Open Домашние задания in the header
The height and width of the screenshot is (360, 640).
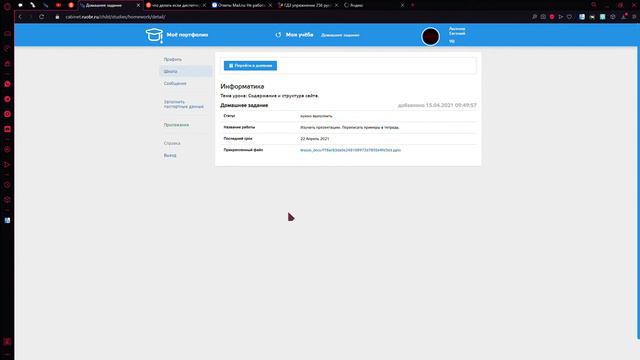tap(340, 36)
